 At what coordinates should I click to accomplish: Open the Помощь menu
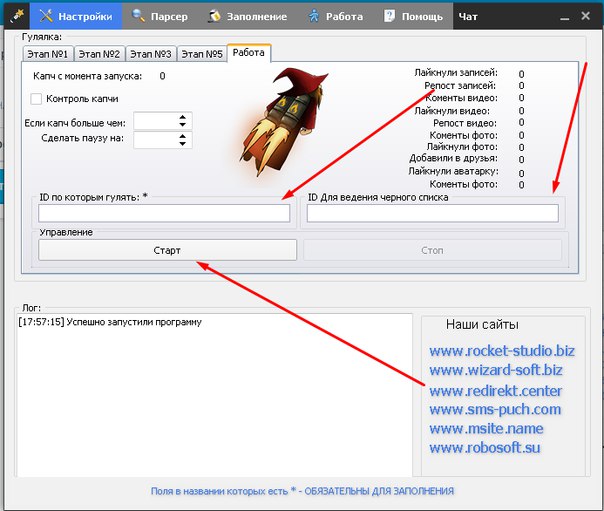click(x=413, y=16)
